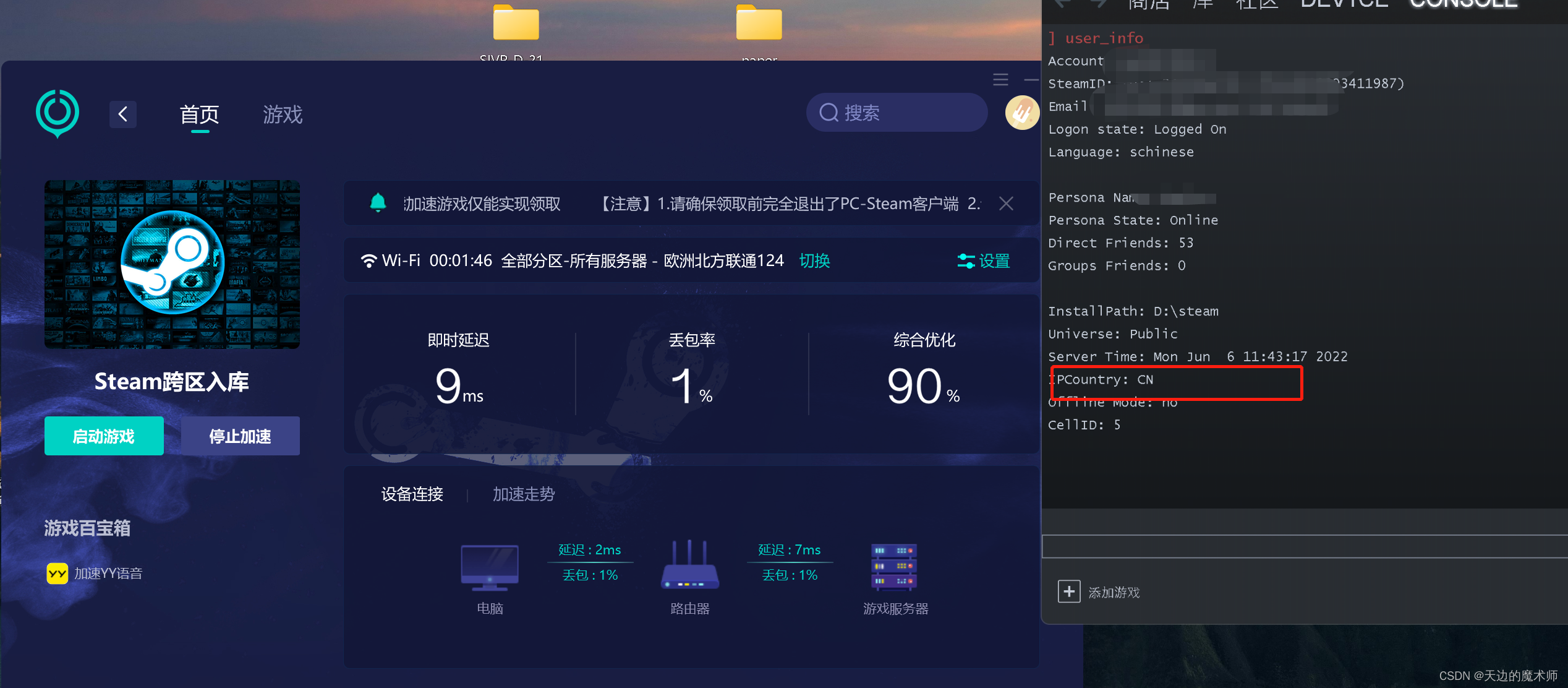Screen dimensions: 1568x688
Task: Open the paper desktop folder icon
Action: click(x=759, y=22)
